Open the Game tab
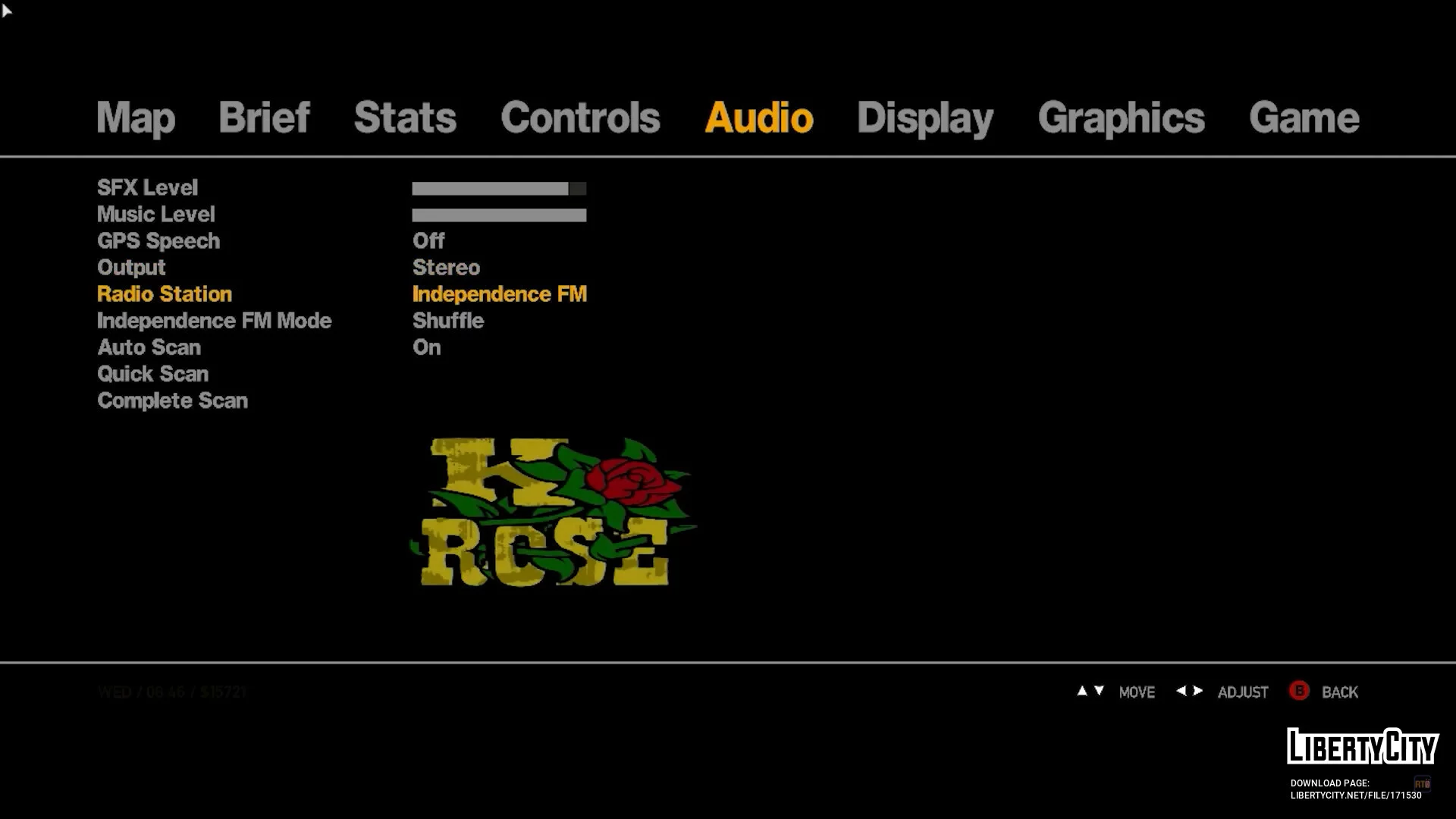The height and width of the screenshot is (819, 1456). [x=1304, y=118]
